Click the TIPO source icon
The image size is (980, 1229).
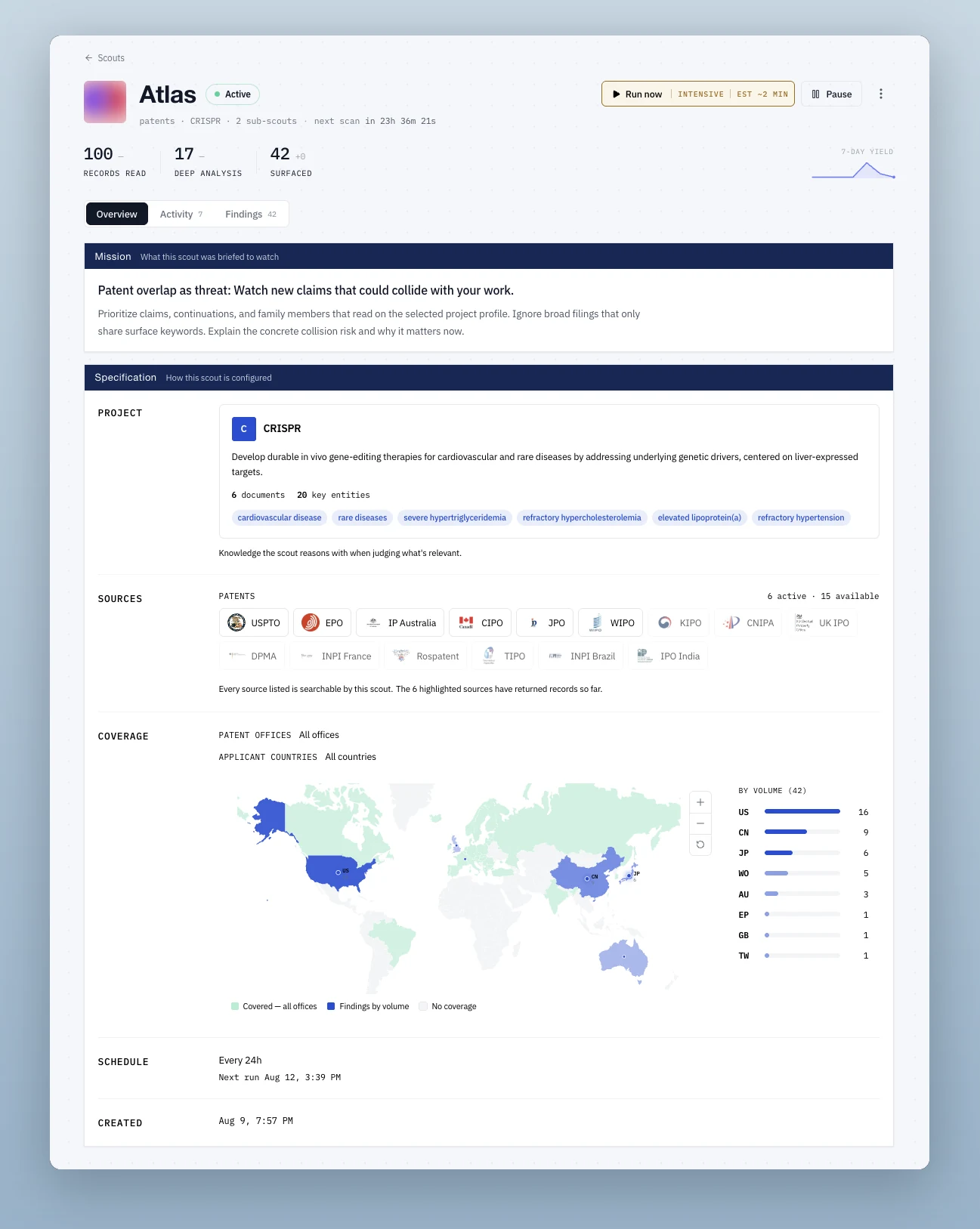pyautogui.click(x=489, y=656)
